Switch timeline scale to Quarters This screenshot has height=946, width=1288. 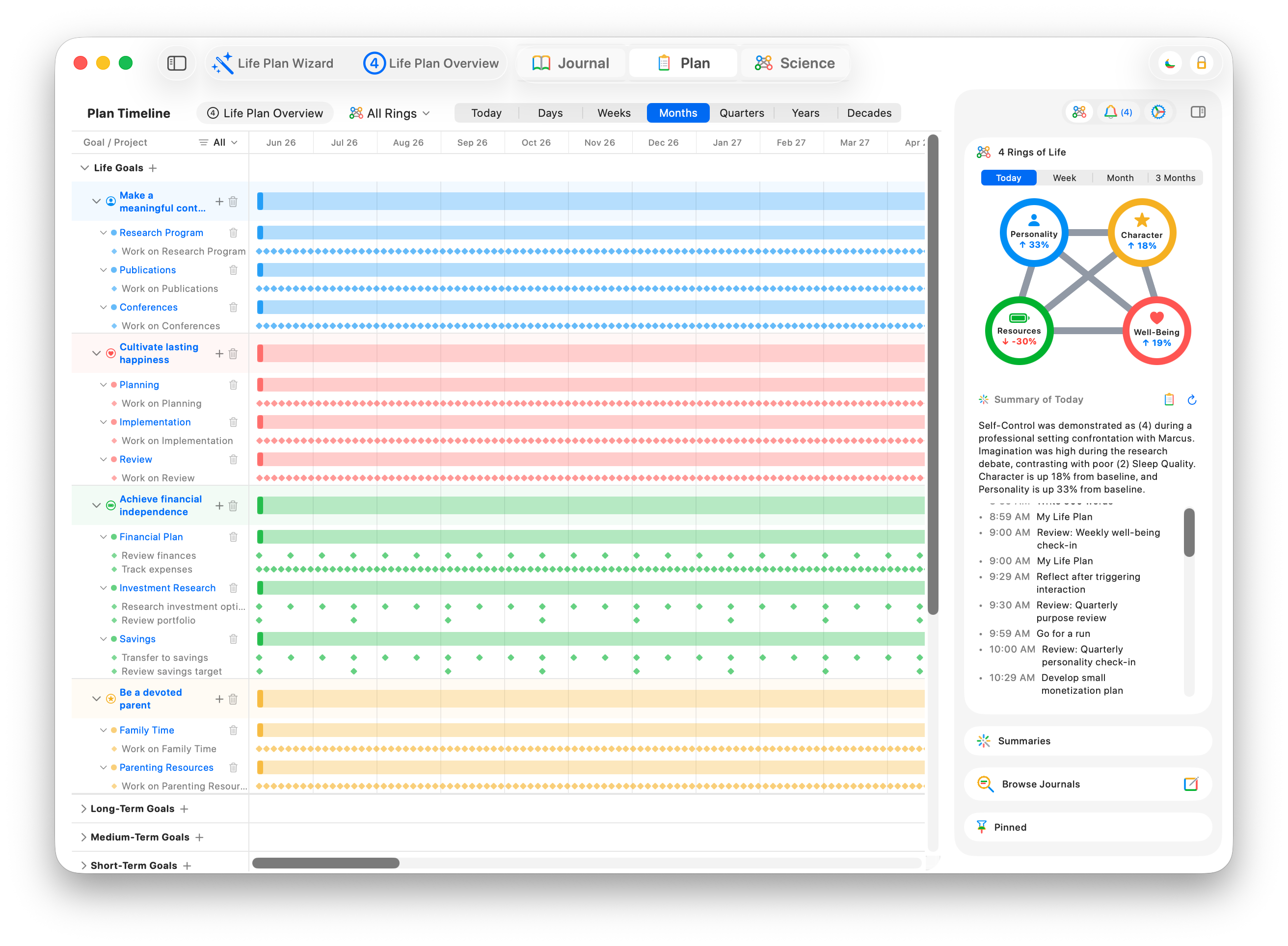[742, 113]
